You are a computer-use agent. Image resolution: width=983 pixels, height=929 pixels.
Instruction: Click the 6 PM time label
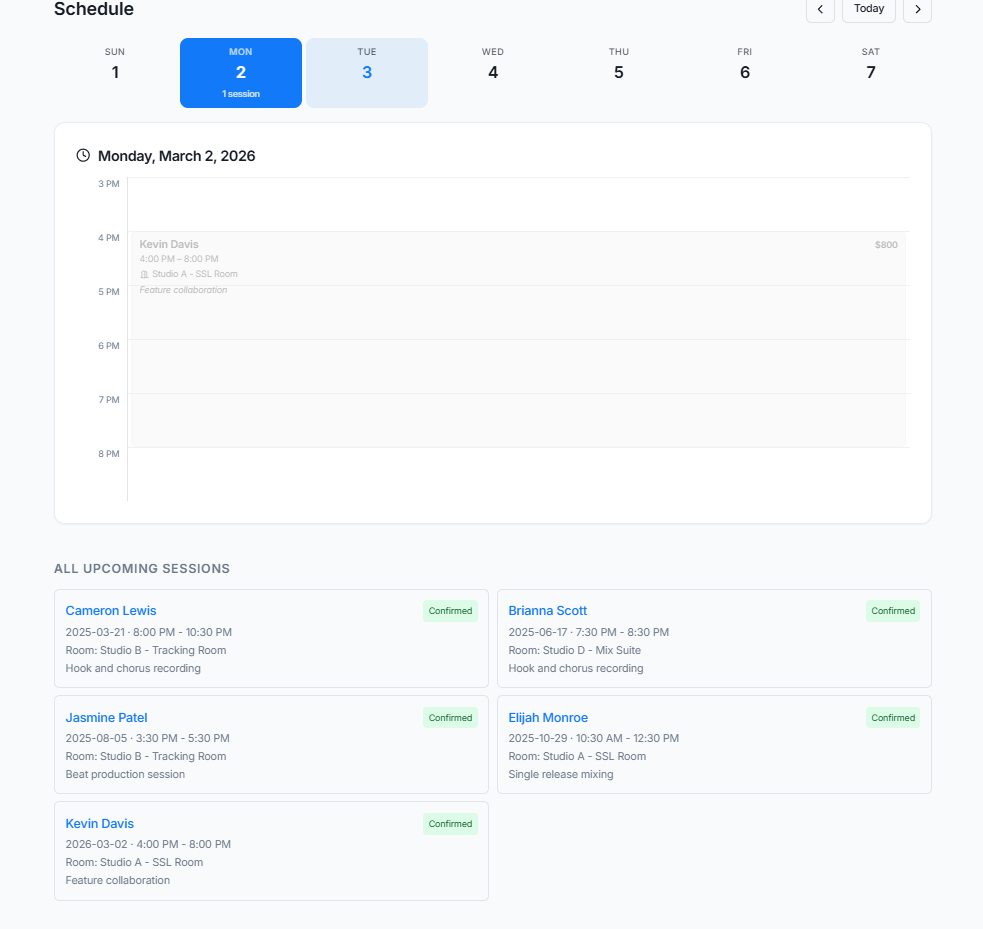click(108, 346)
